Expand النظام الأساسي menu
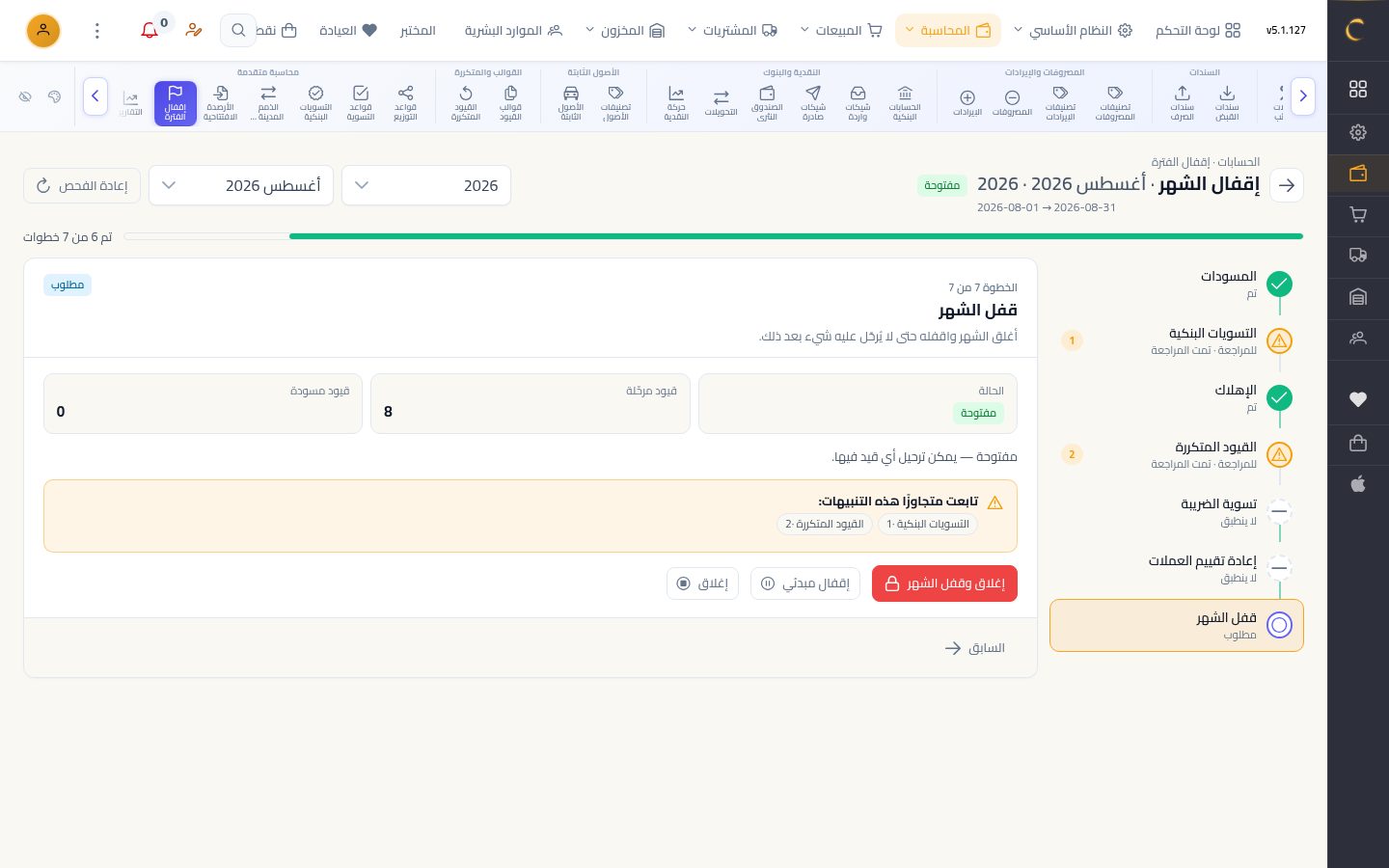The image size is (1389, 868). click(x=1073, y=31)
